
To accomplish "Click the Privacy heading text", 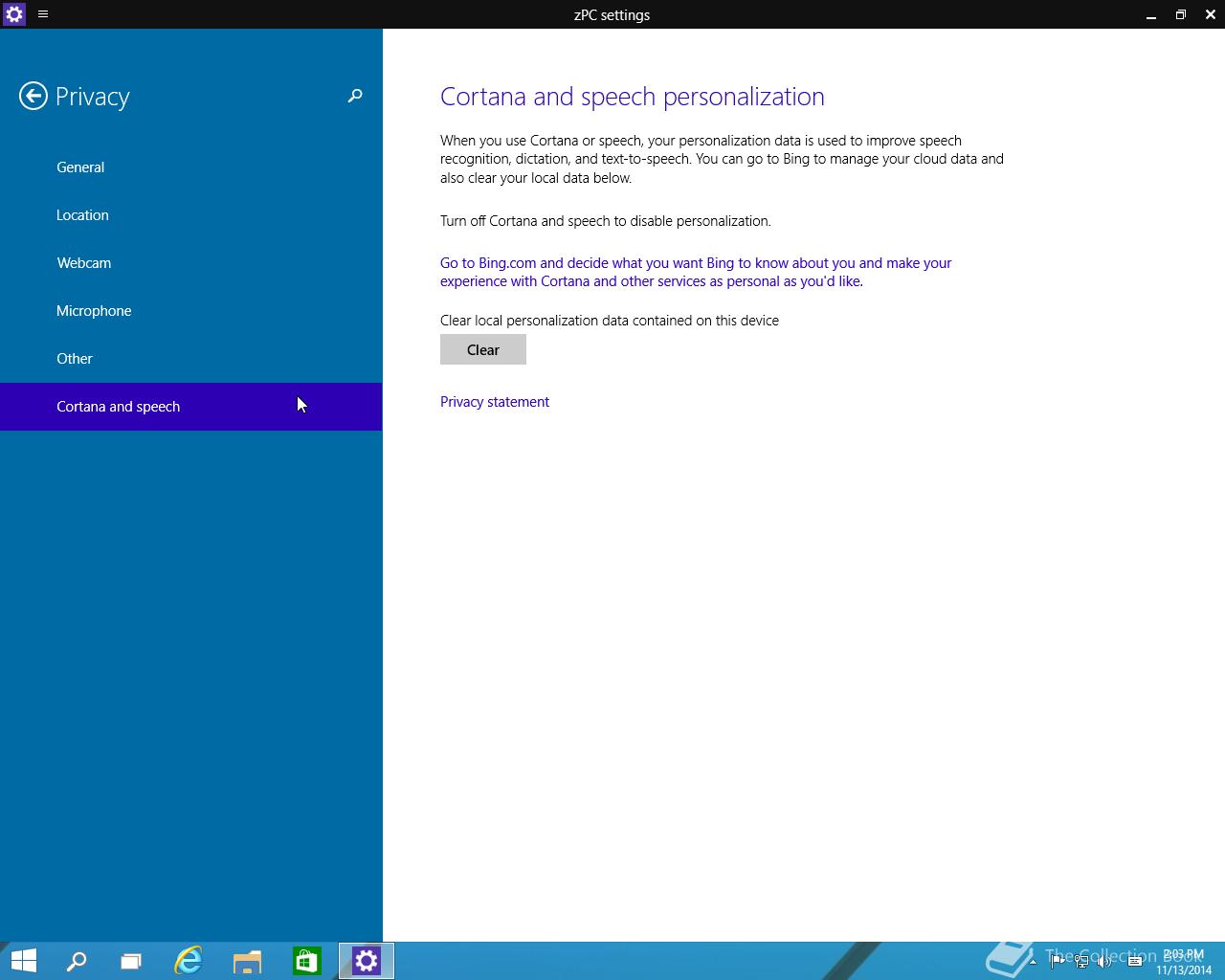I will pos(93,97).
